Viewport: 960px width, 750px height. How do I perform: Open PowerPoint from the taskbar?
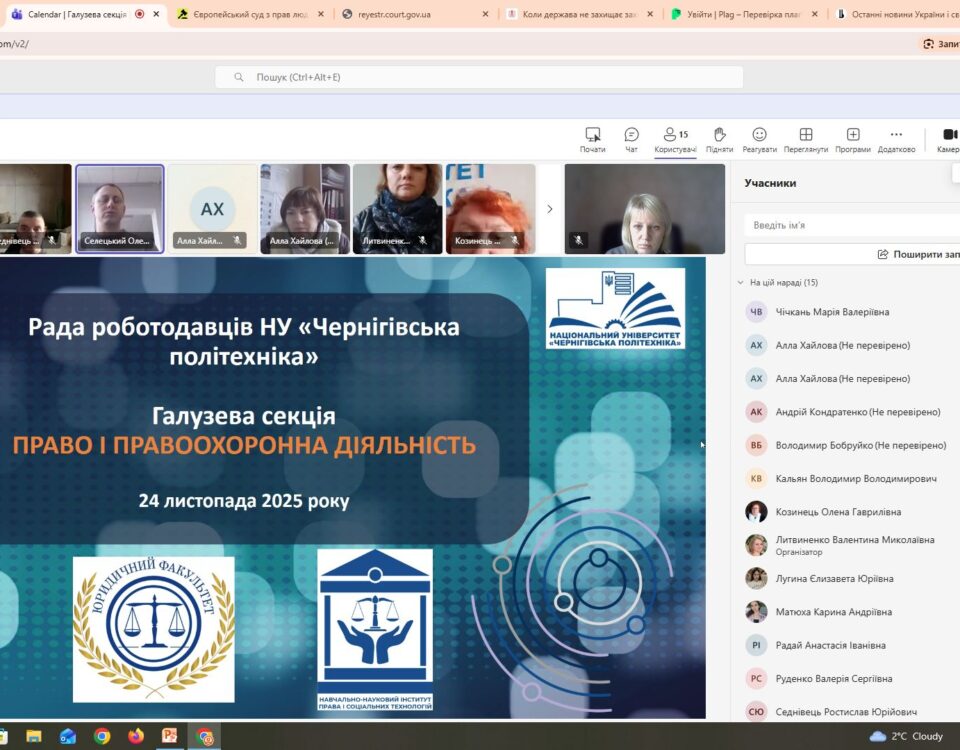point(170,736)
